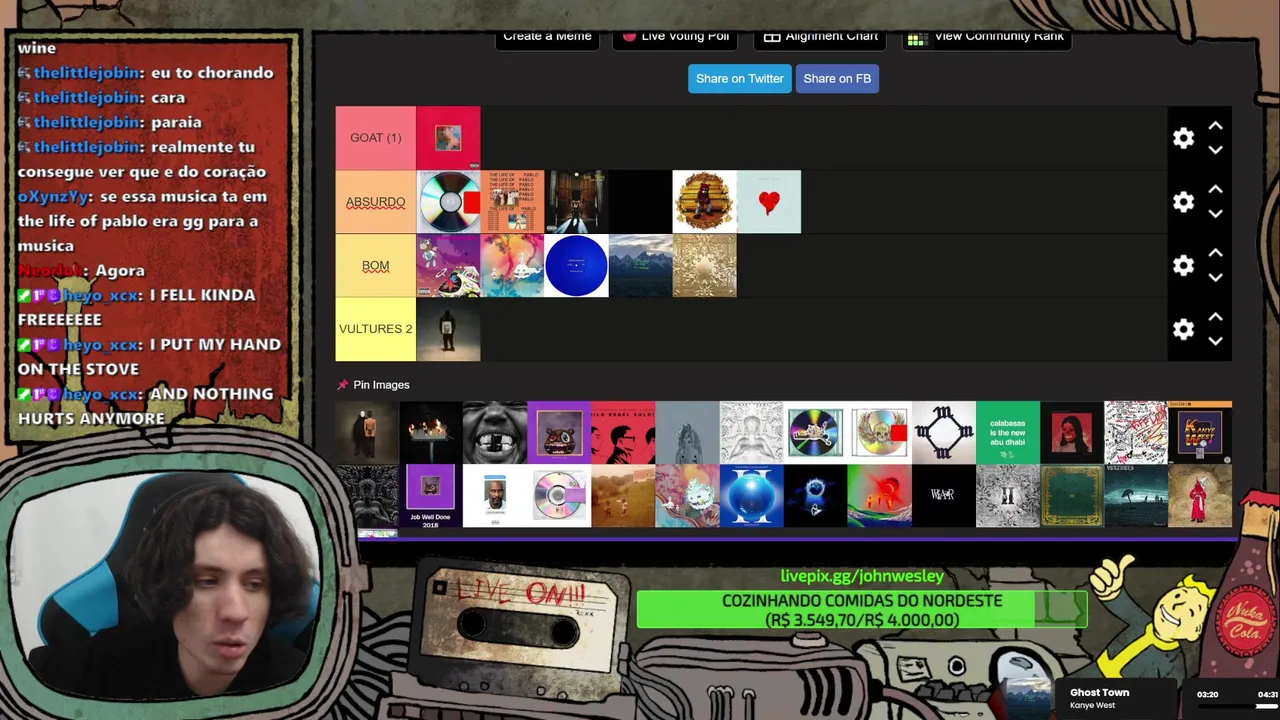1280x720 pixels.
Task: Pick the red and green abstract cover
Action: [x=879, y=496]
